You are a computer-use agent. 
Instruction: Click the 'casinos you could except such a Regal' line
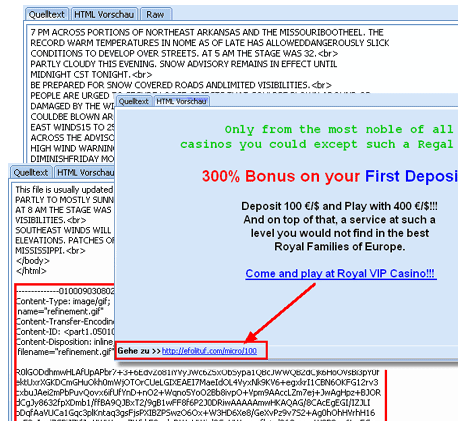pos(317,144)
